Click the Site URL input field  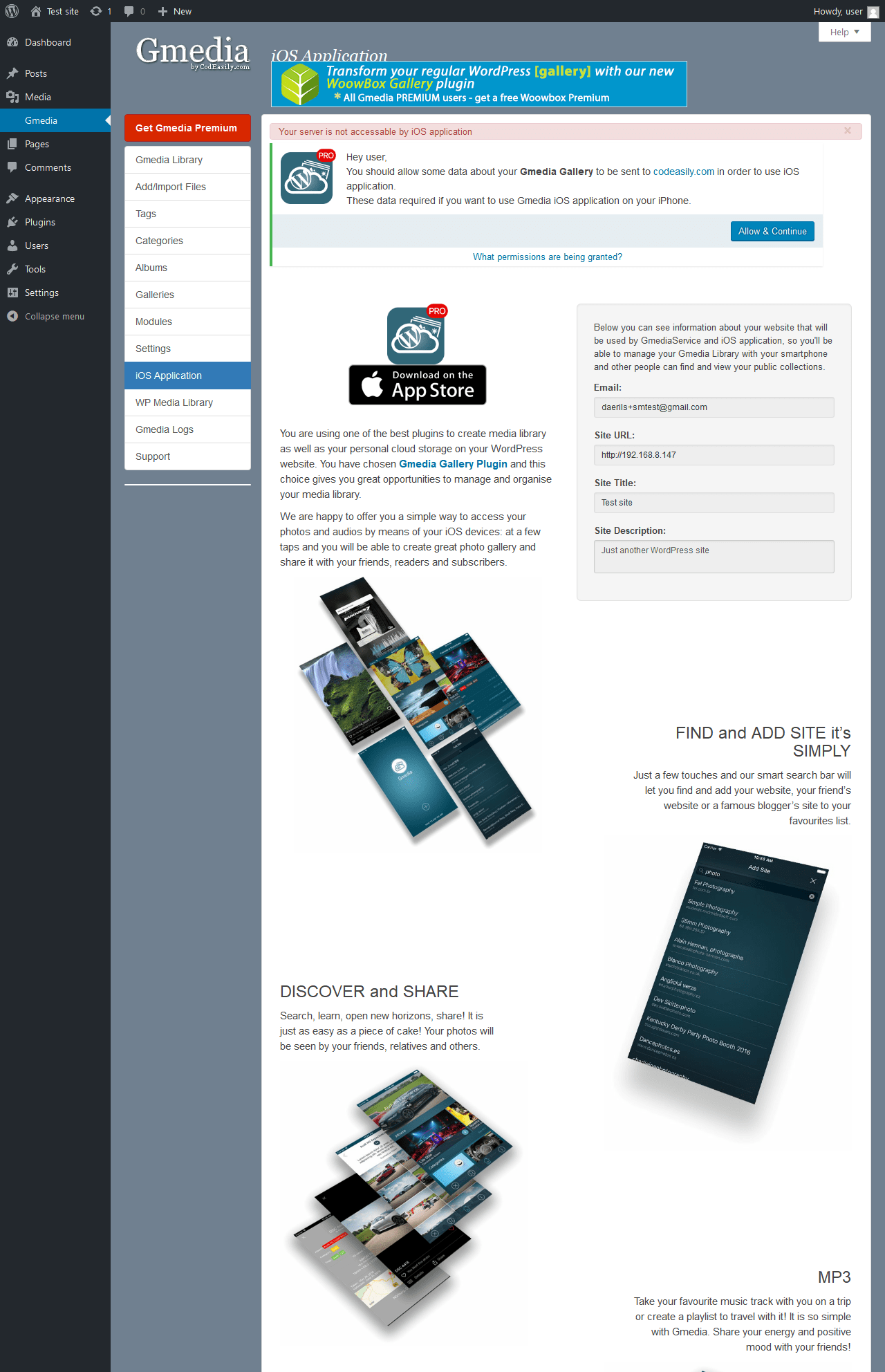pyautogui.click(x=714, y=455)
